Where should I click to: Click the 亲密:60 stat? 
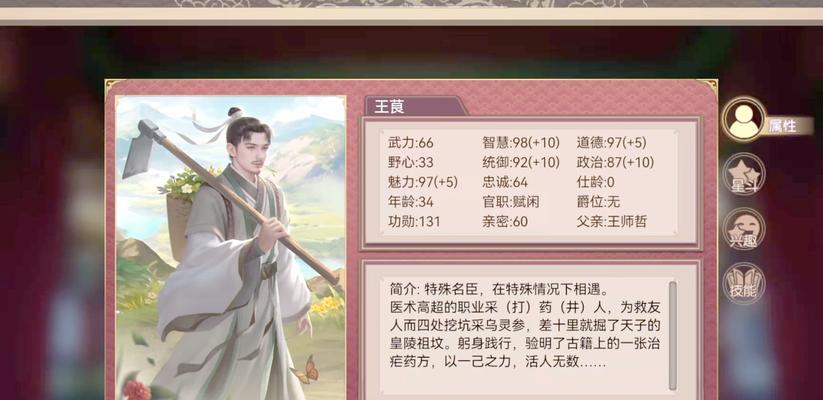pyautogui.click(x=505, y=222)
